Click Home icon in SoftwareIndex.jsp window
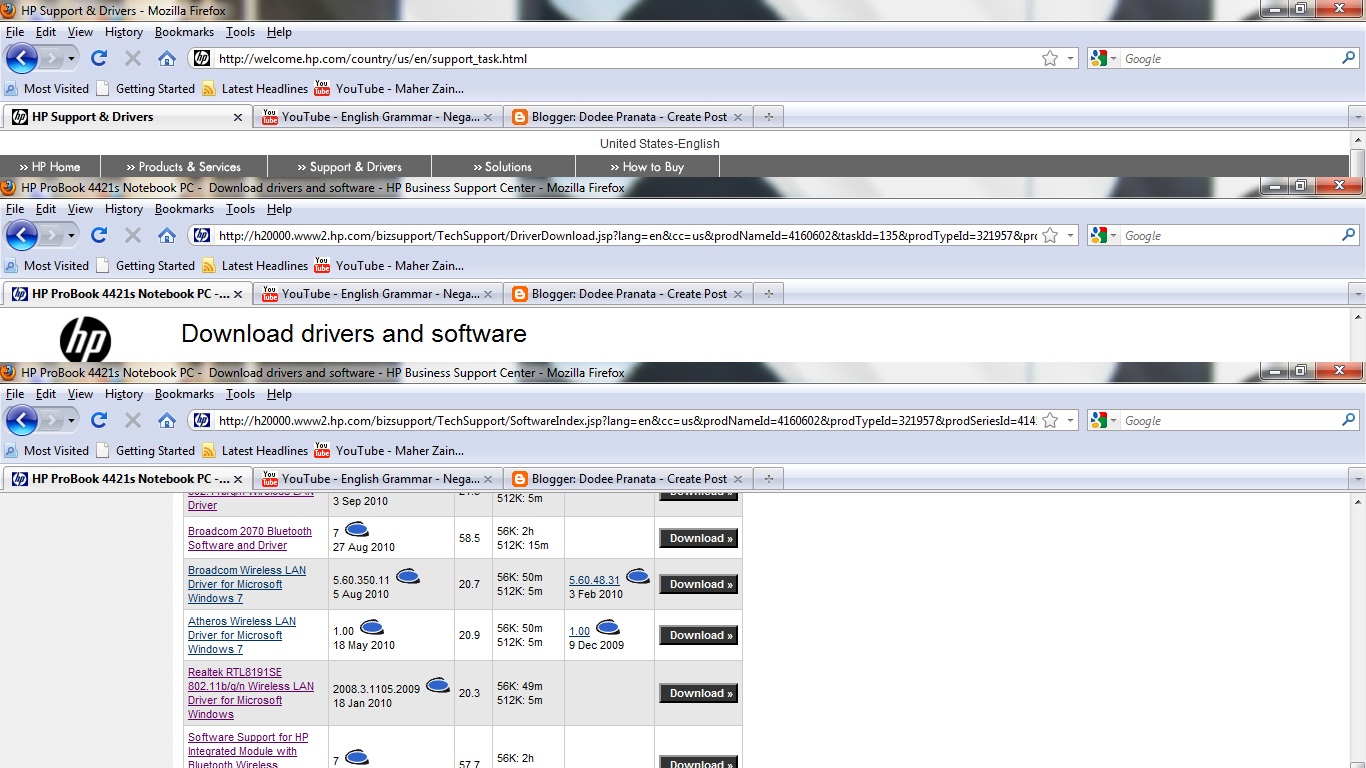Image resolution: width=1366 pixels, height=768 pixels. click(167, 420)
